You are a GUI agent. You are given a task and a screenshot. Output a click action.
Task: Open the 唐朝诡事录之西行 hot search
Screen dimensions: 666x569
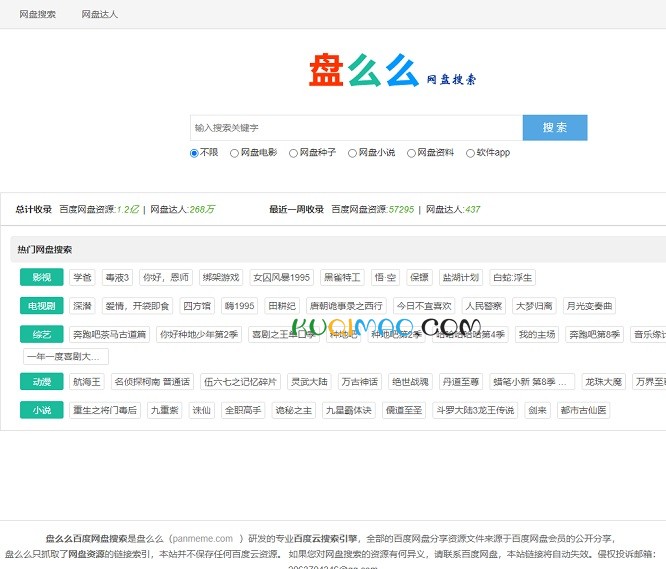(346, 306)
